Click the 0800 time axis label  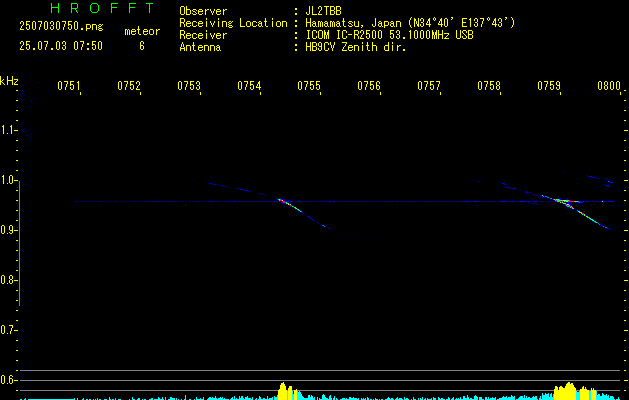pyautogui.click(x=609, y=86)
